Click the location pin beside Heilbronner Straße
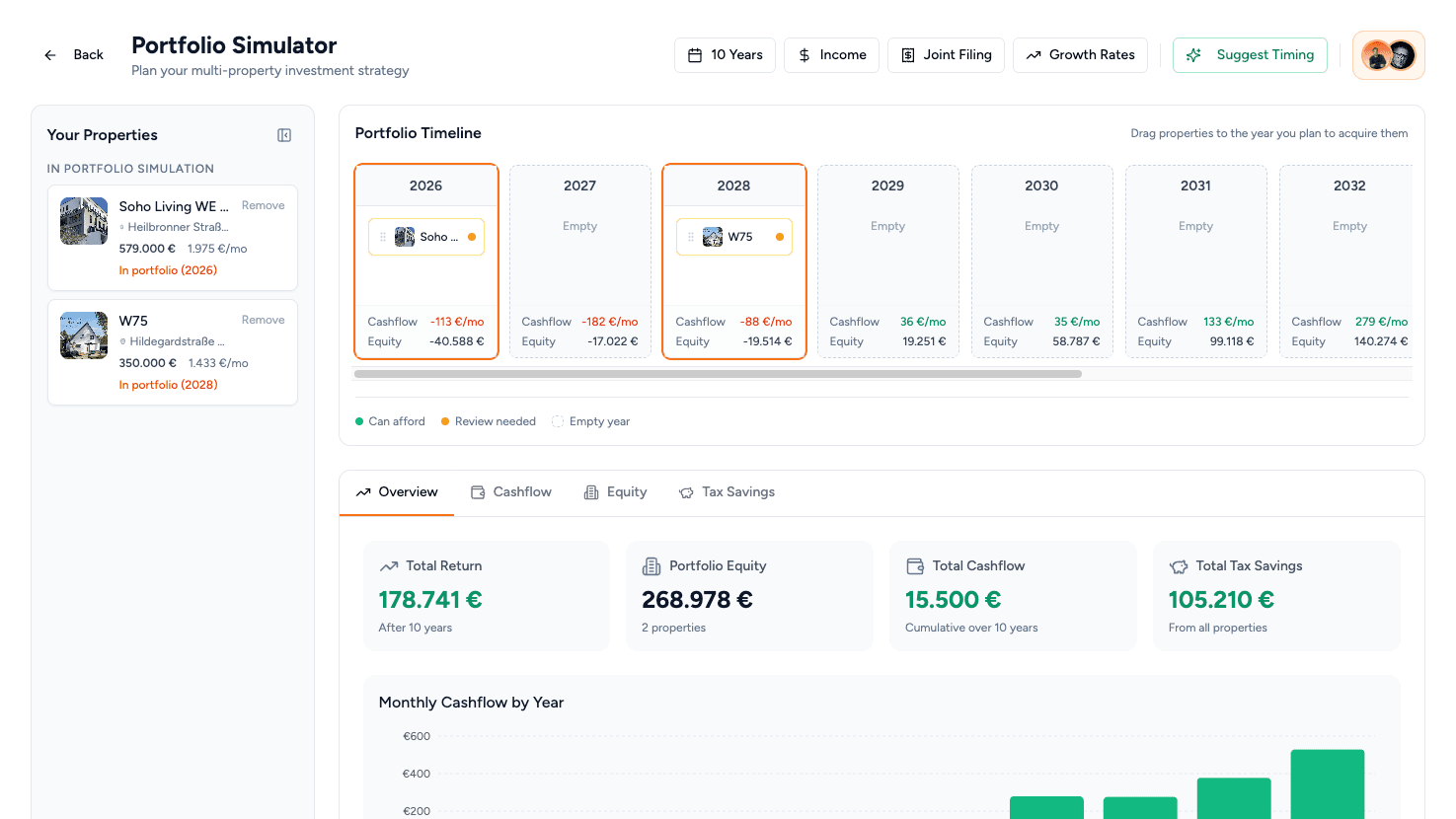This screenshot has height=819, width=1456. [122, 227]
